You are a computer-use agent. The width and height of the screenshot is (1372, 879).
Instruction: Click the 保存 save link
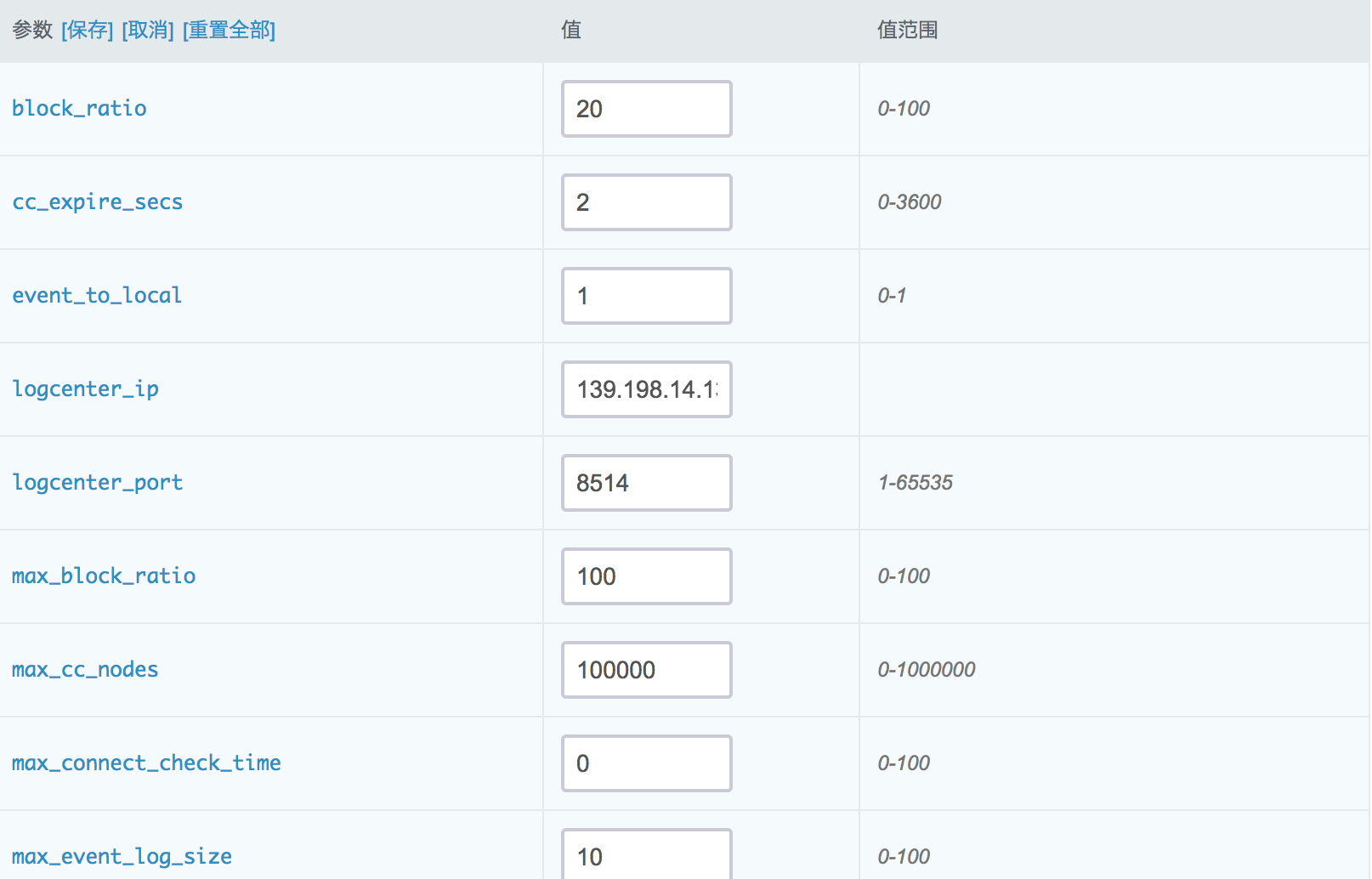tap(87, 31)
